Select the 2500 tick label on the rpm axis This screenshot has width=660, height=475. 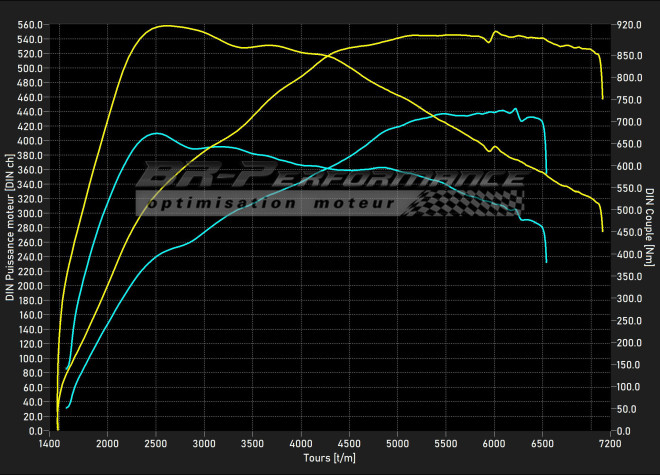[x=155, y=443]
